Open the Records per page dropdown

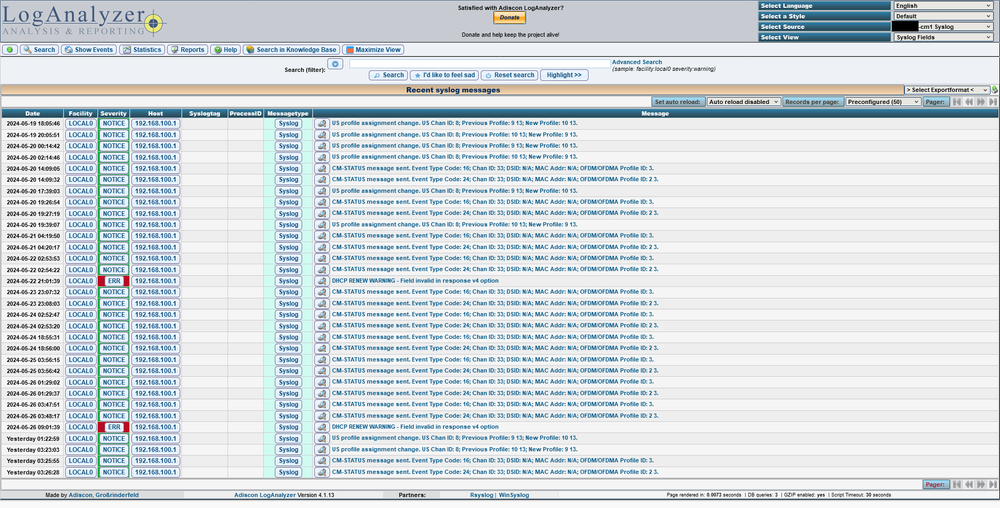pyautogui.click(x=883, y=102)
